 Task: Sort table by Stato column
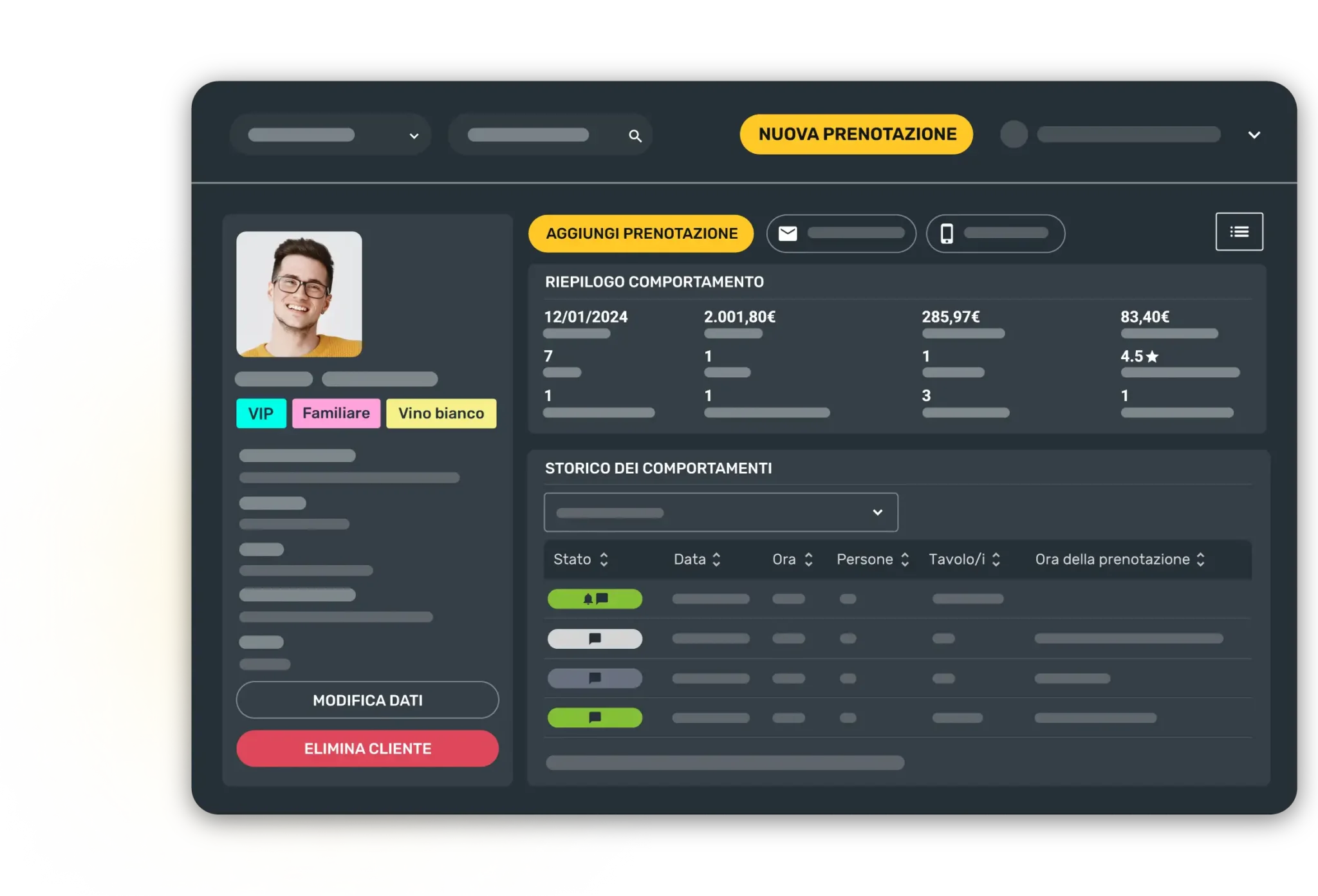[604, 559]
